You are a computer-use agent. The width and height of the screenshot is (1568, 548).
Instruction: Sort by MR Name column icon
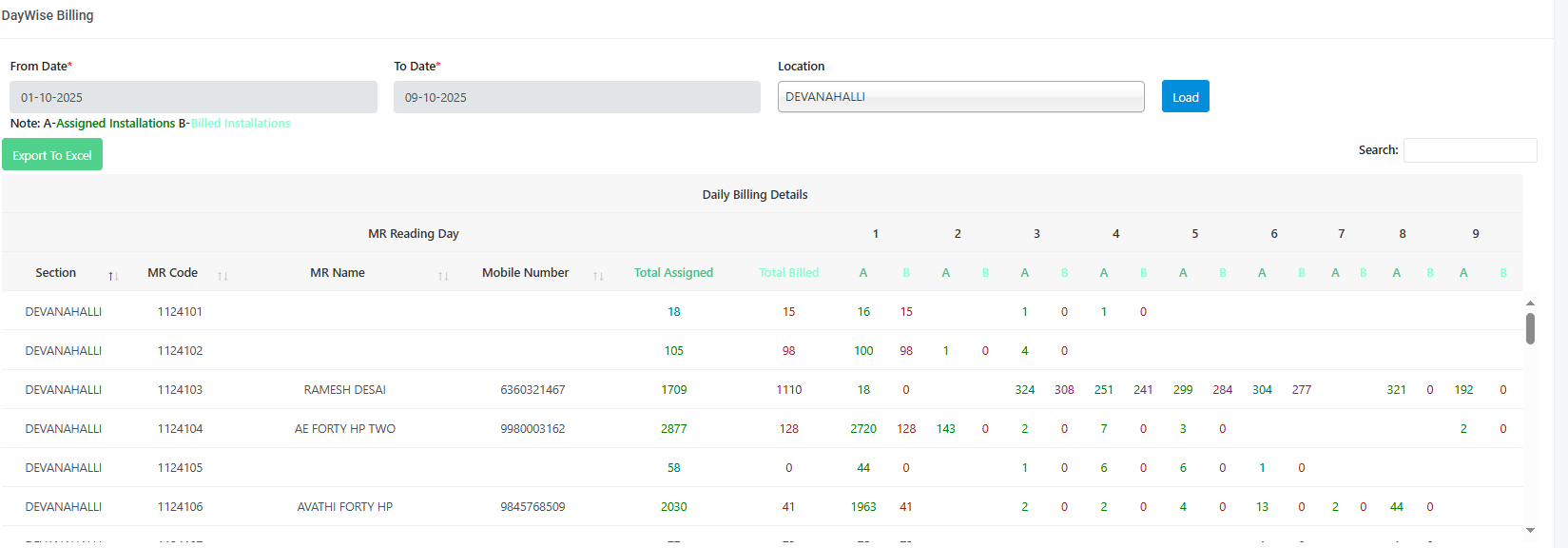(x=443, y=276)
